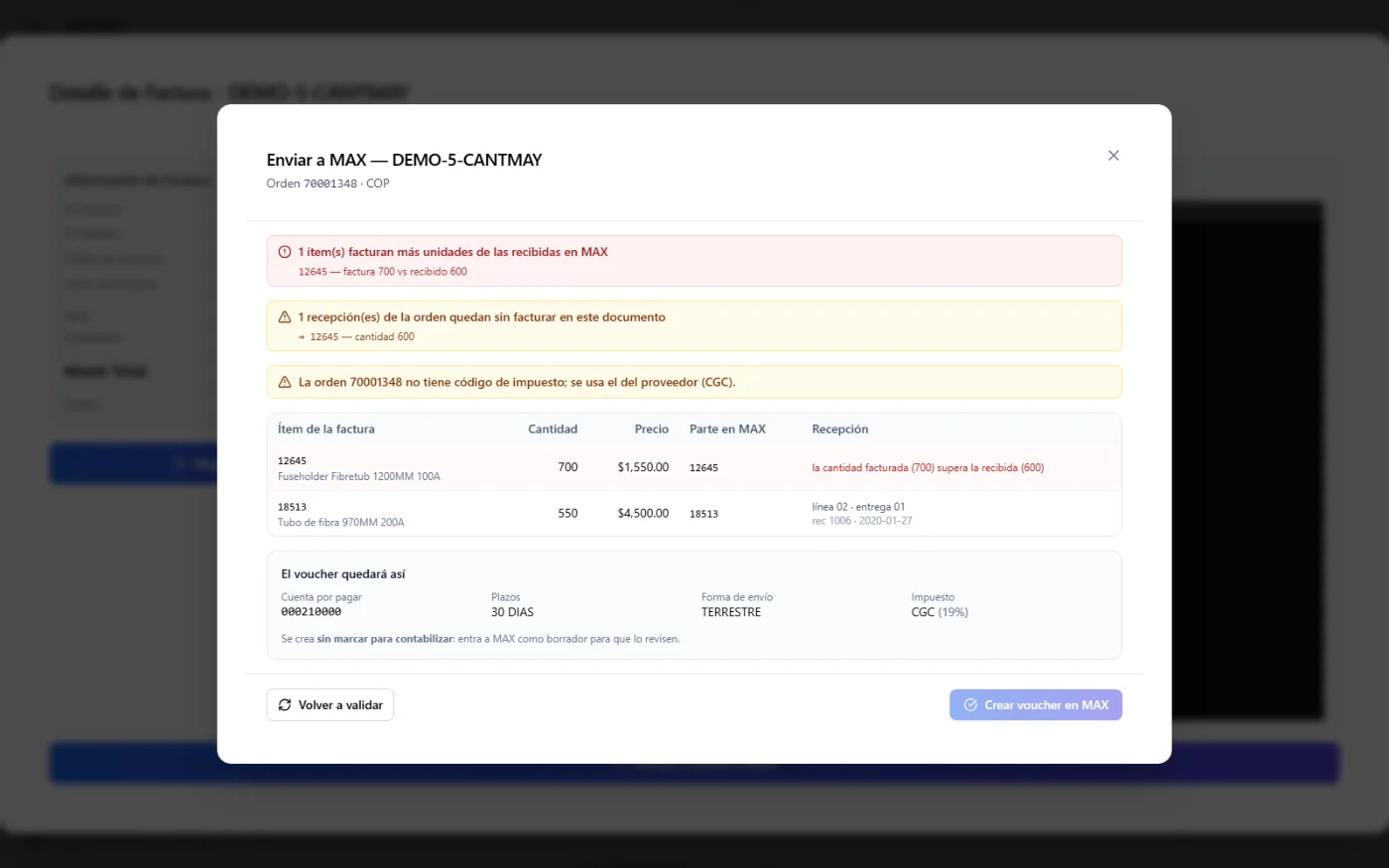1389x868 pixels.
Task: Click El voucher quedará así heading
Action: 343,574
